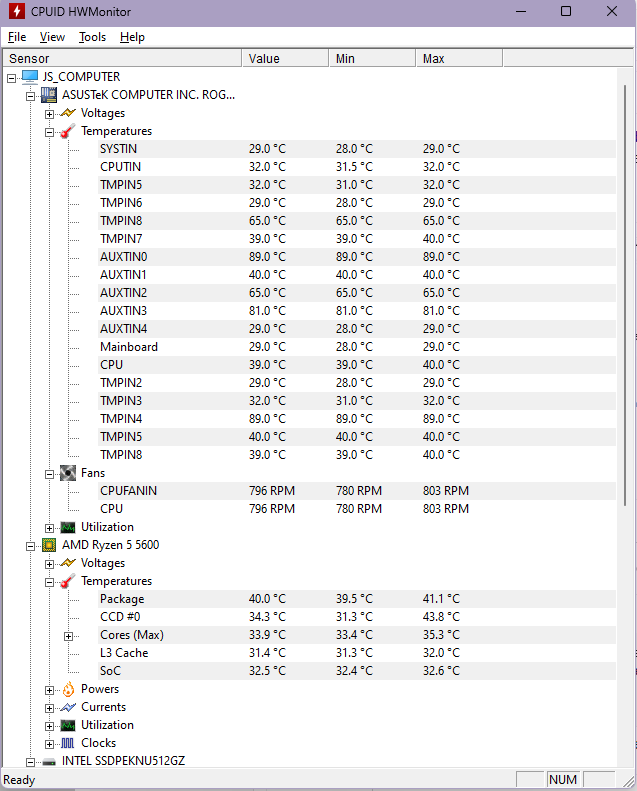
Task: Collapse the ASUSTeK COMPUTER INC. node
Action: point(30,96)
